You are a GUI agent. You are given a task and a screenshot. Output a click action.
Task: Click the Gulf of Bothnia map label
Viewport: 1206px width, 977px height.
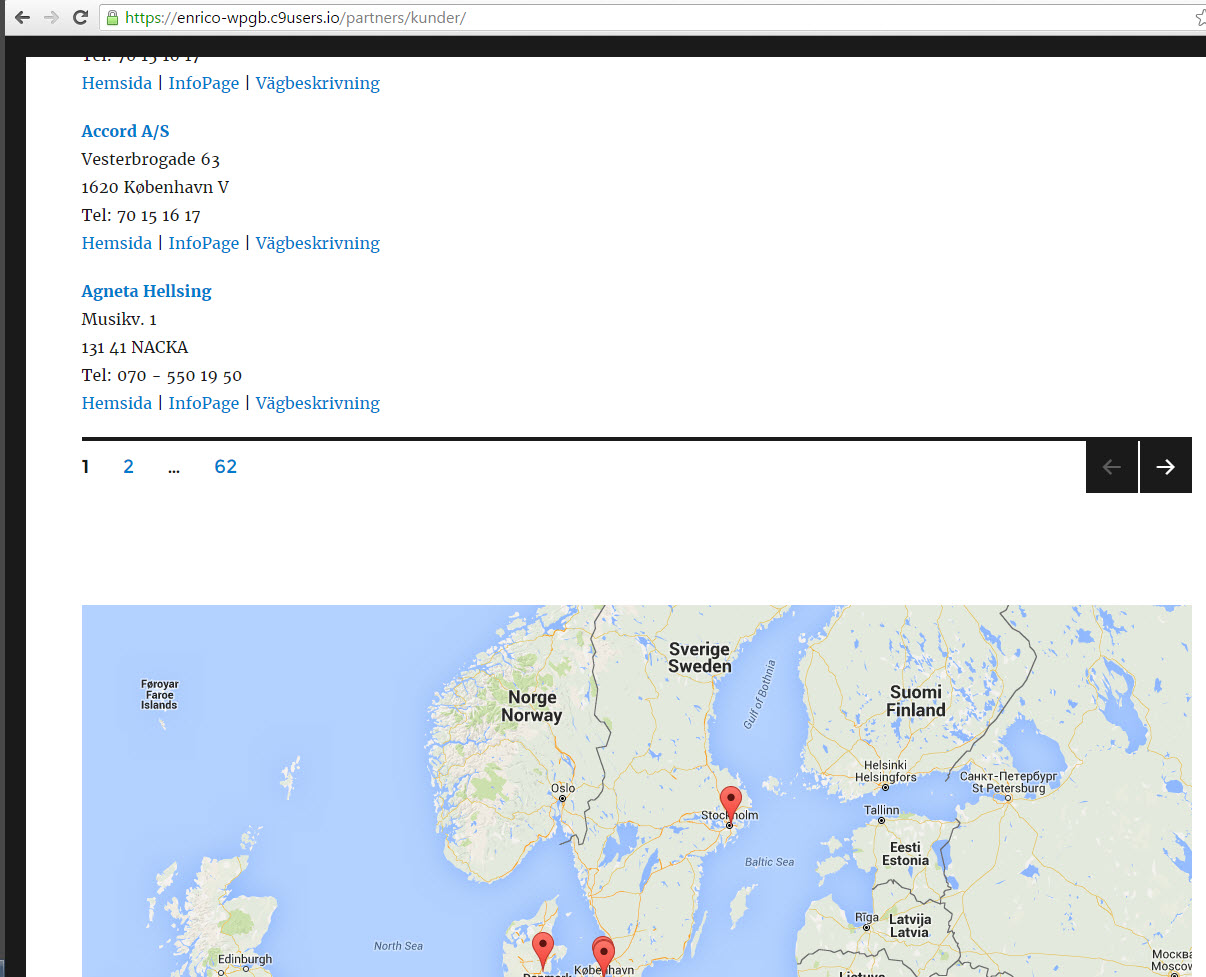(760, 694)
